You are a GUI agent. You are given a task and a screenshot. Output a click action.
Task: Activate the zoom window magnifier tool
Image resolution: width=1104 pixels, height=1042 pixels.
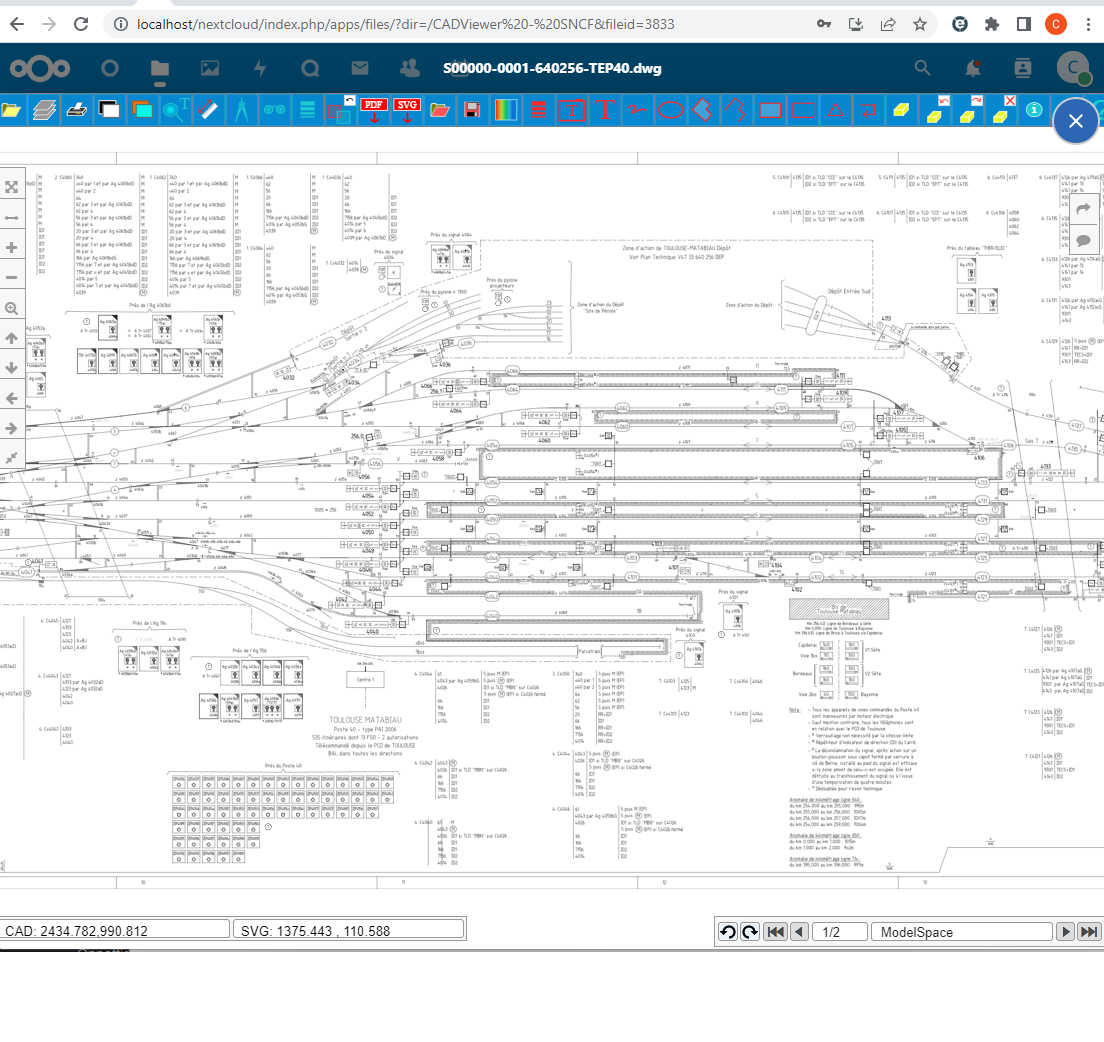click(11, 308)
